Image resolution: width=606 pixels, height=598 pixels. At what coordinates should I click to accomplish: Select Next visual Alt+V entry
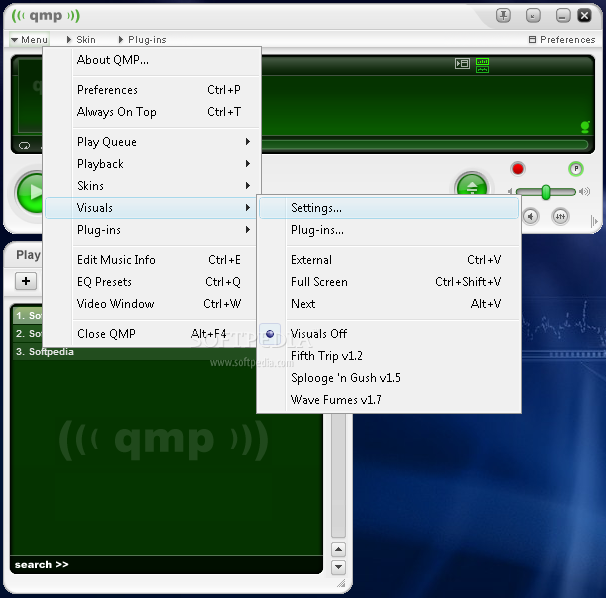pos(389,304)
